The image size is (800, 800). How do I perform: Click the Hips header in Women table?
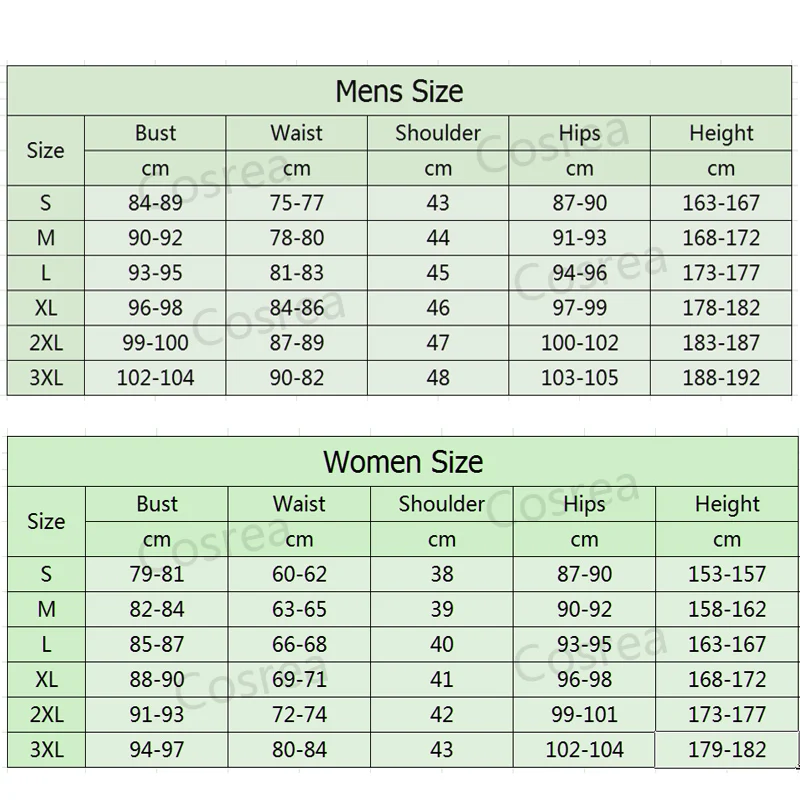click(584, 504)
